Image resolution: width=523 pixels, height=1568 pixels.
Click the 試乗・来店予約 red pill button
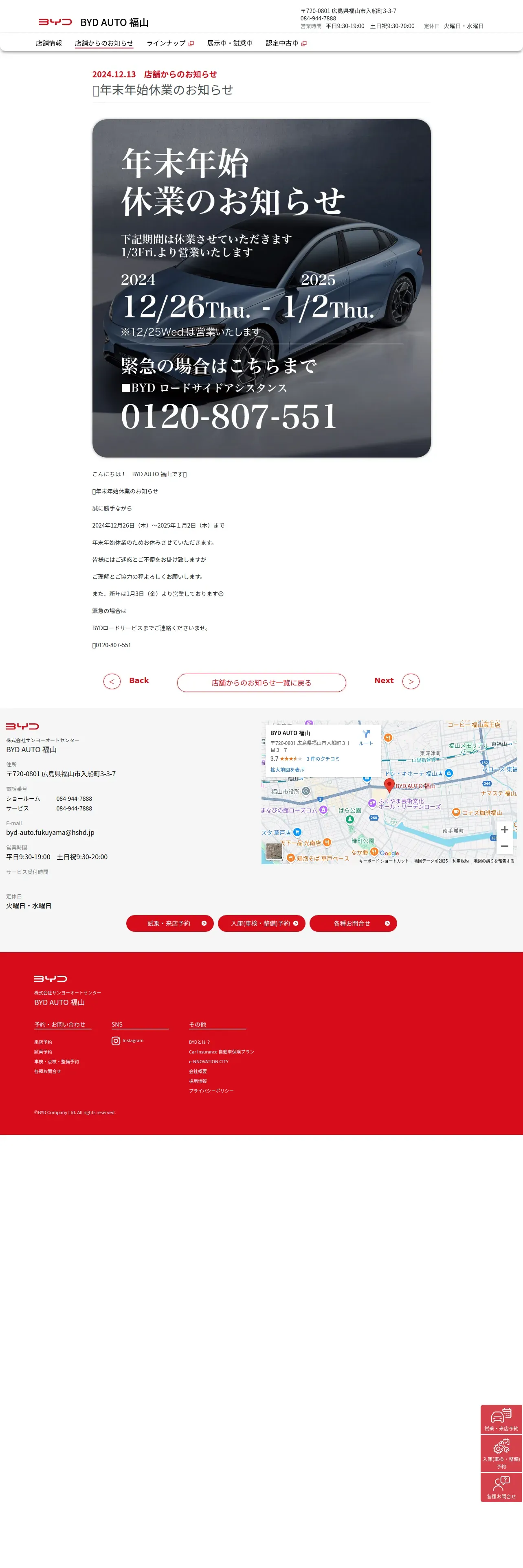pos(170,923)
